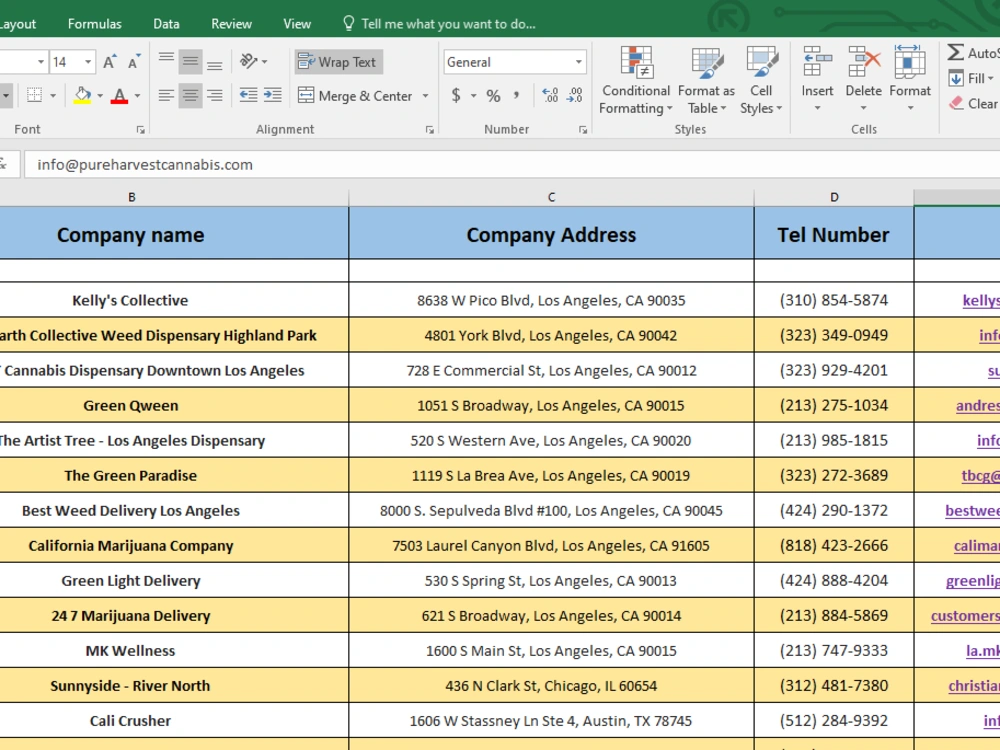
Task: Open the font size 14 dropdown
Action: (88, 62)
